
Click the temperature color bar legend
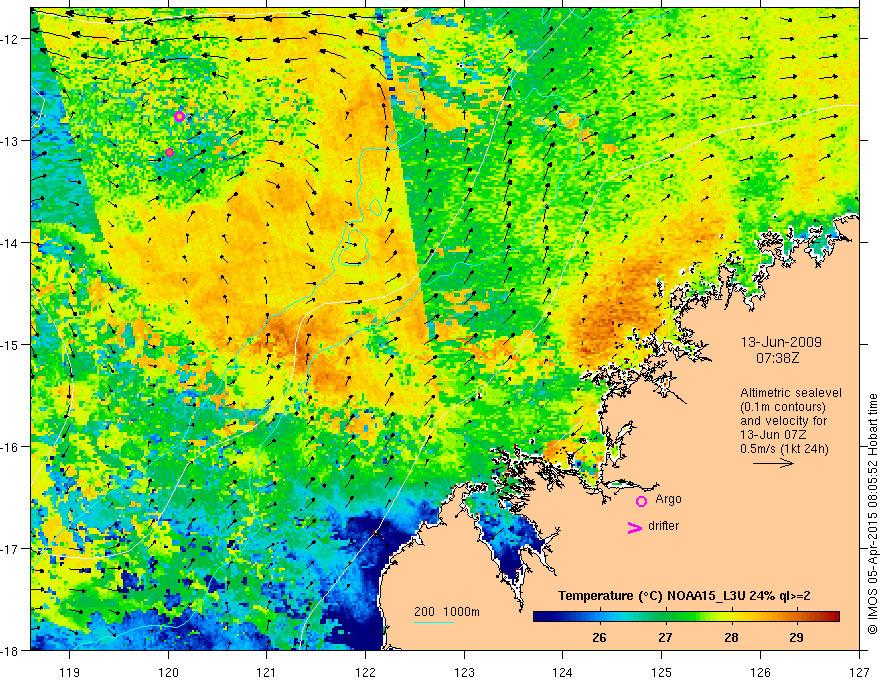[x=686, y=616]
